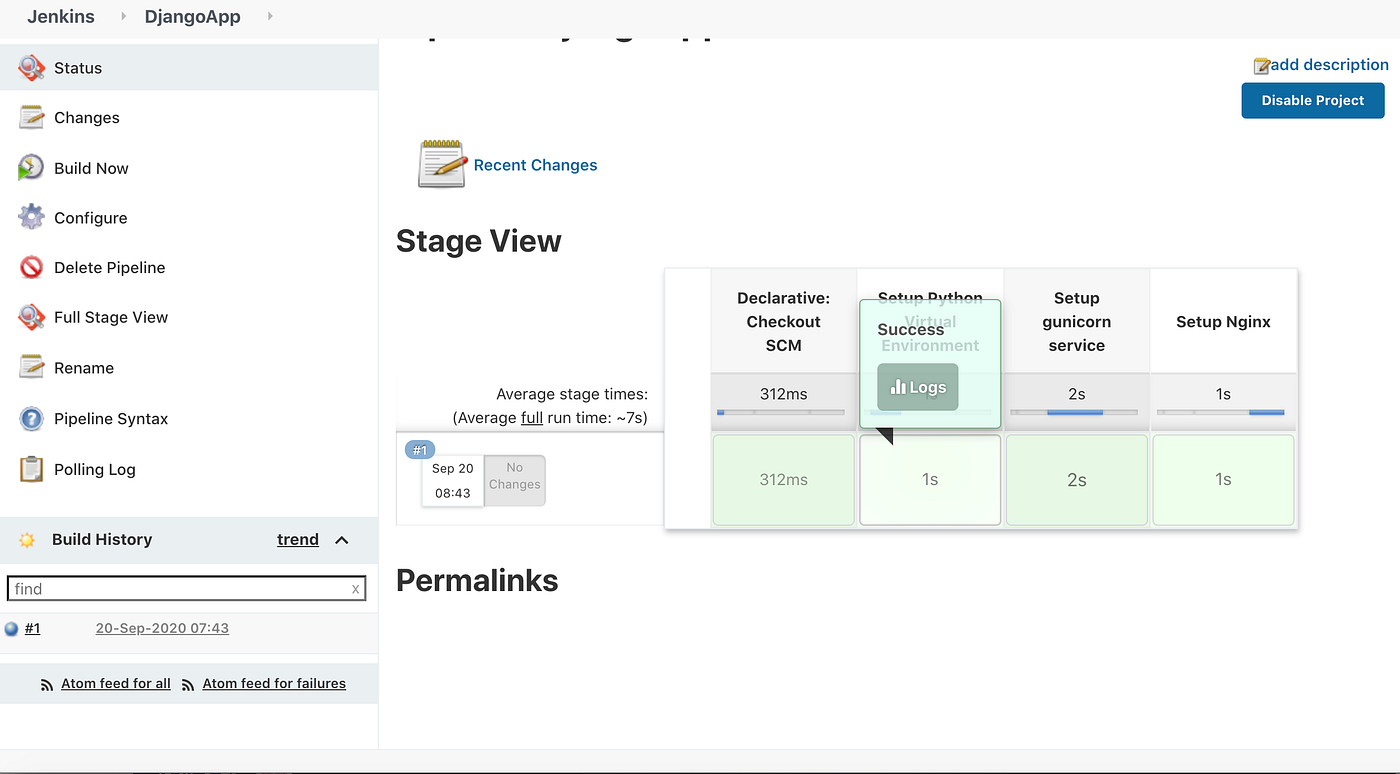The height and width of the screenshot is (774, 1400).
Task: Navigate to Jenkins in the breadcrumb
Action: click(61, 16)
